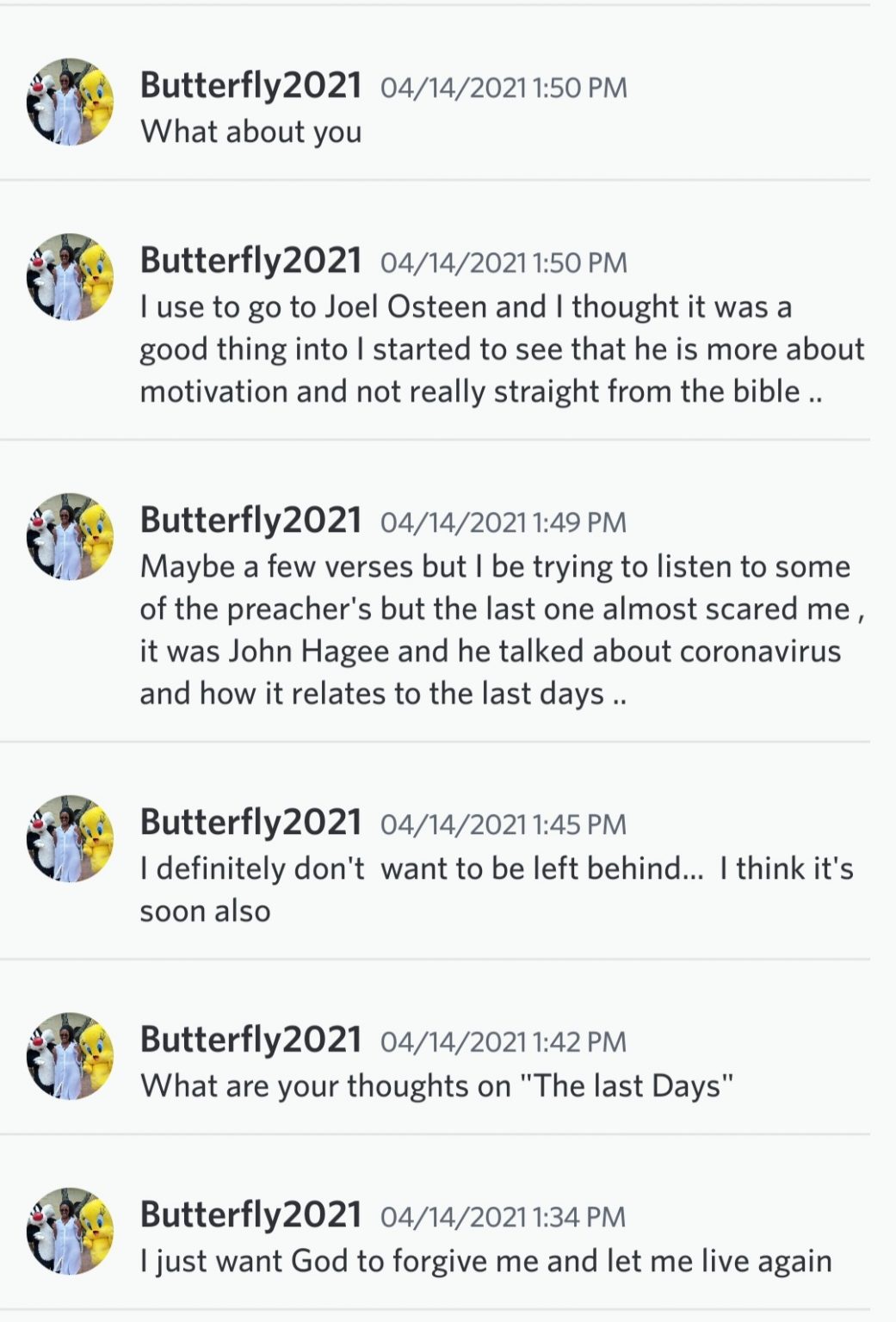Open avatar next to the Joel Osteen message
The height and width of the screenshot is (1322, 896).
click(x=70, y=276)
